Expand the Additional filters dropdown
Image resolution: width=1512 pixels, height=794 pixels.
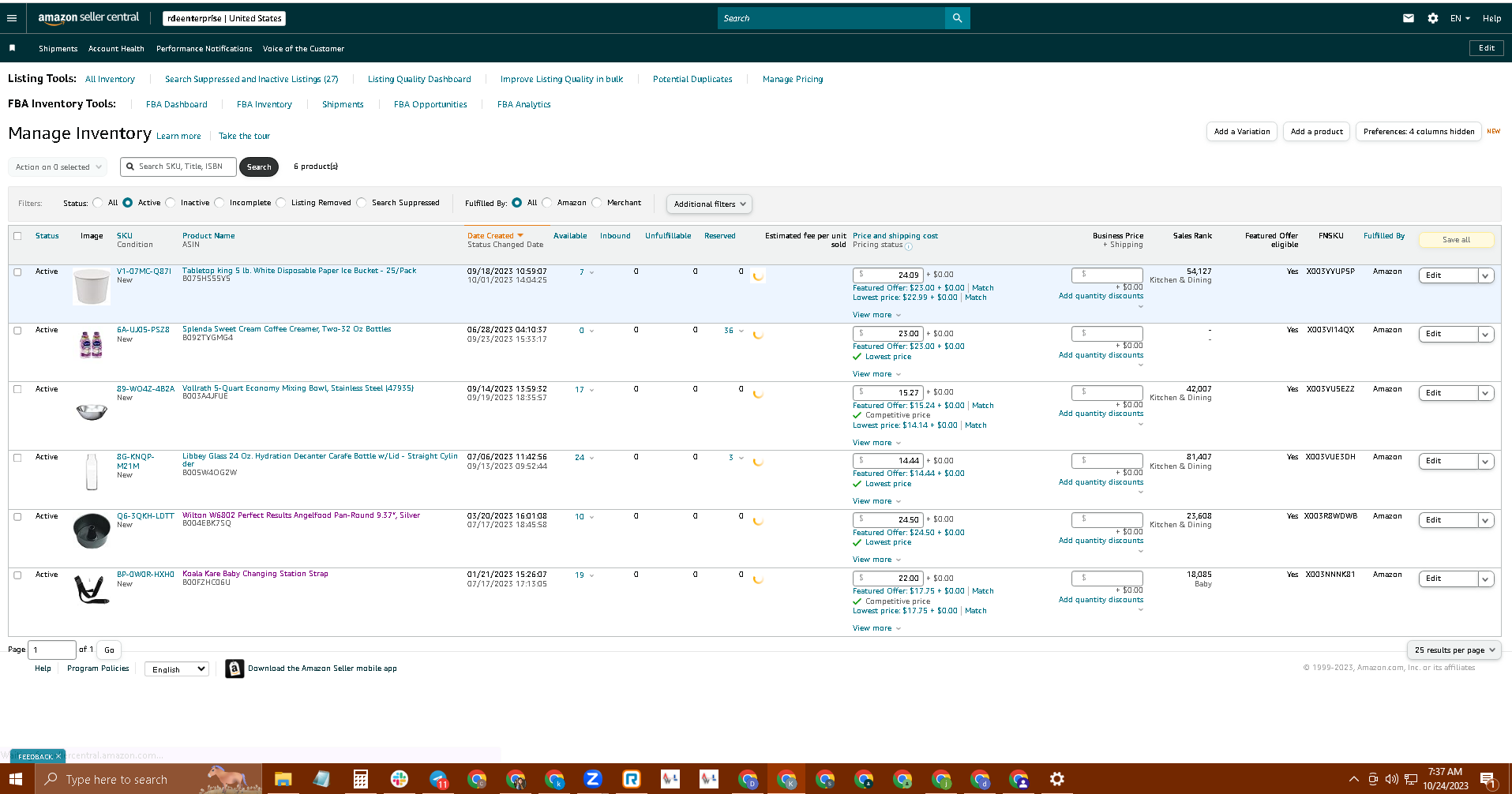(709, 204)
